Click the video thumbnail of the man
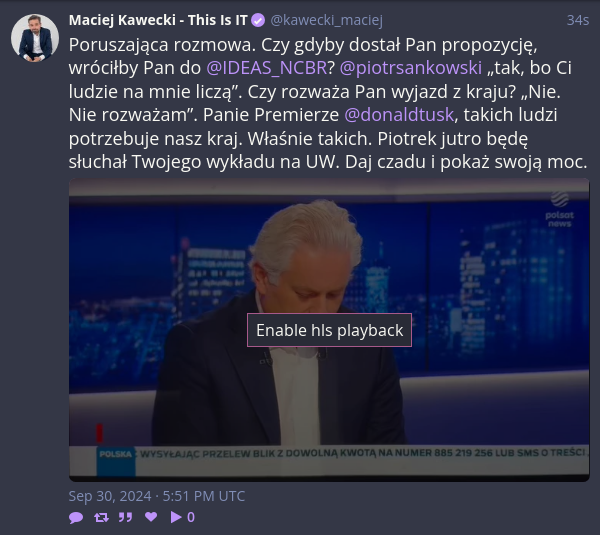 pos(329,330)
